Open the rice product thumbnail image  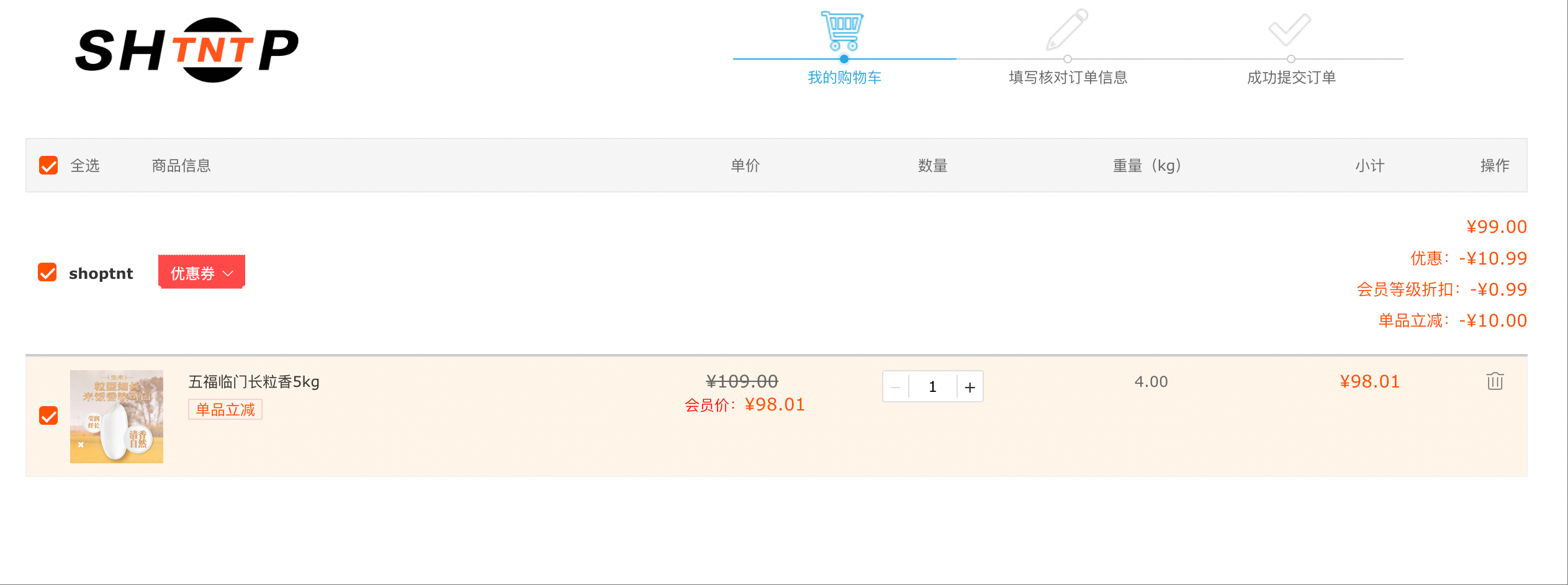117,417
